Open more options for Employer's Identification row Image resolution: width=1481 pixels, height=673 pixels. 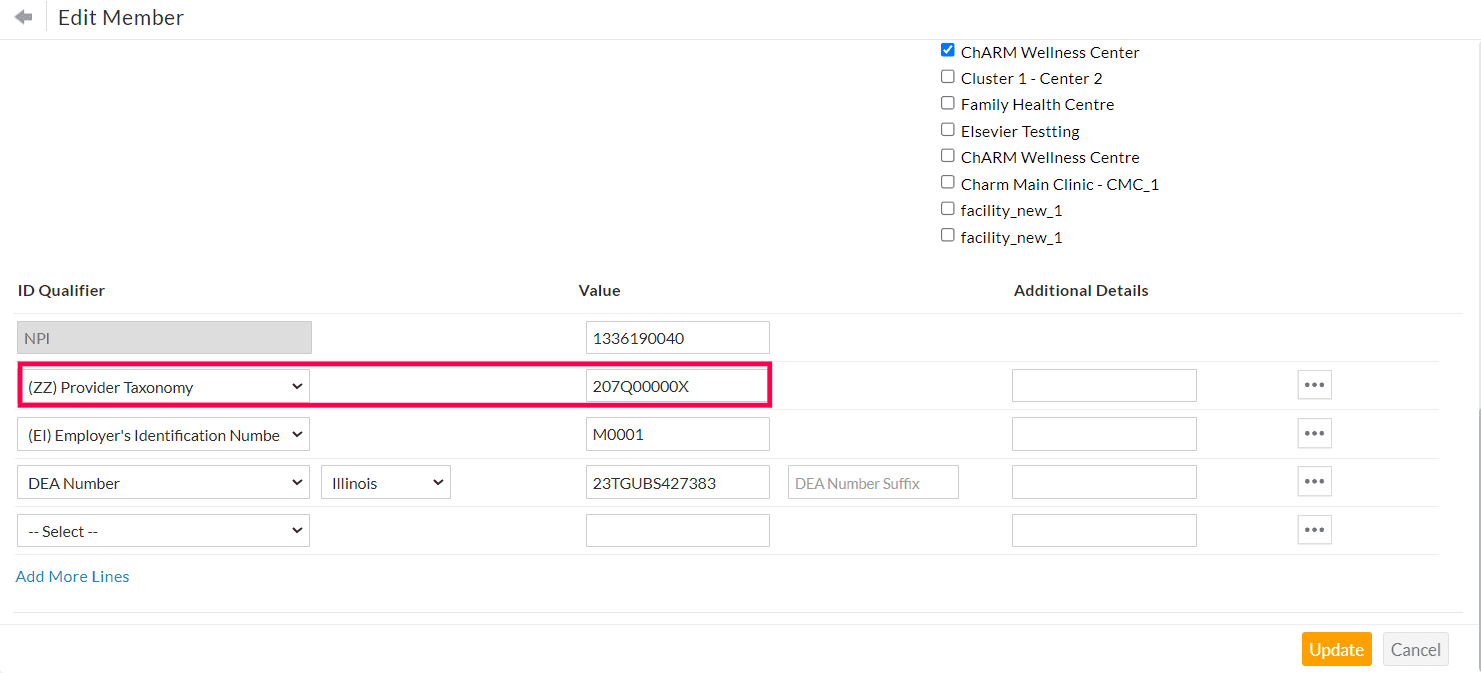(x=1314, y=433)
